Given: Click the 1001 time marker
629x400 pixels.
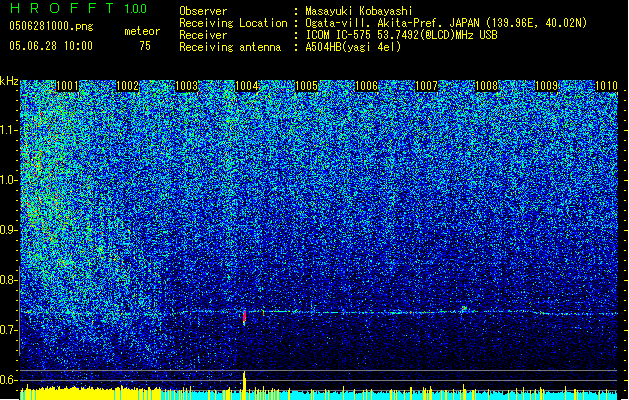Looking at the screenshot, I should 67,86.
